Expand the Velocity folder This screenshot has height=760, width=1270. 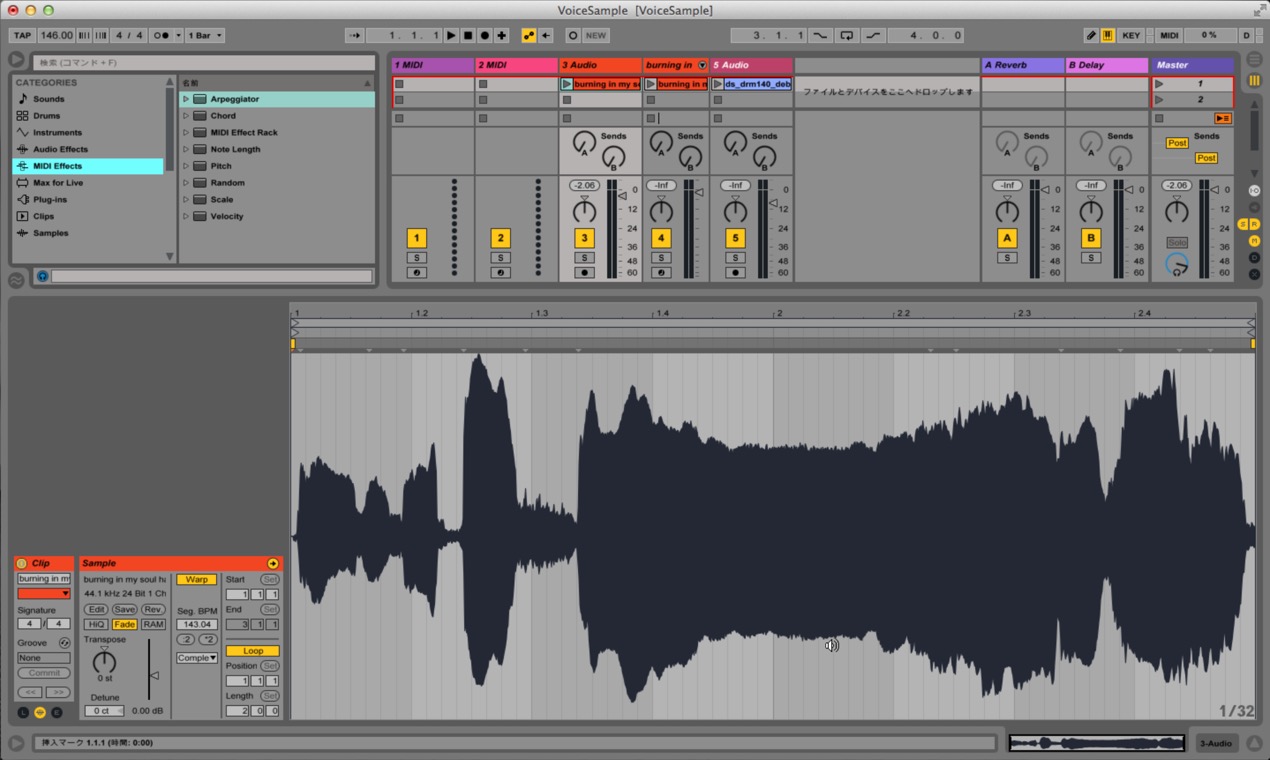click(x=186, y=216)
